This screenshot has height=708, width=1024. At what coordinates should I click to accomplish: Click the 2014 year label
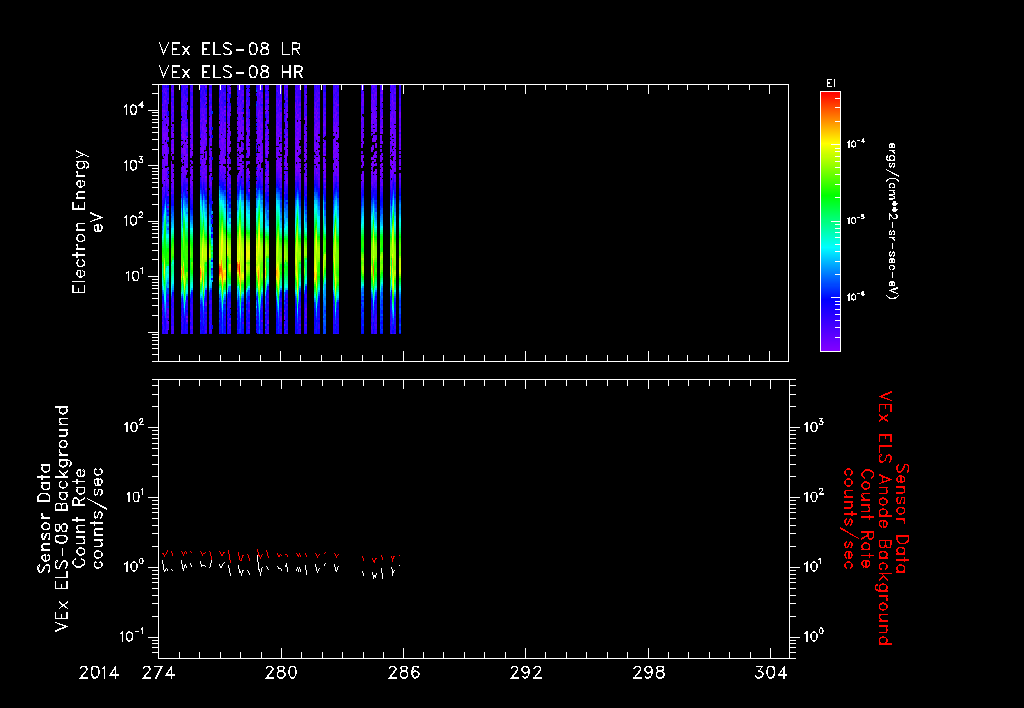(100, 673)
